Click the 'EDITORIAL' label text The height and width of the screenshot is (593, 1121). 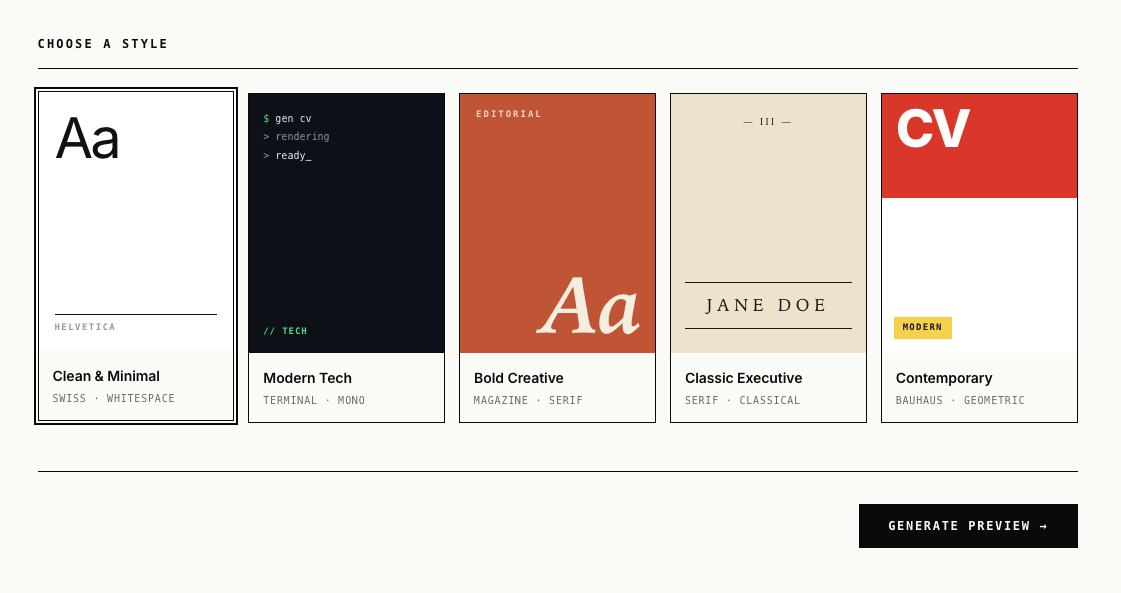(x=509, y=114)
